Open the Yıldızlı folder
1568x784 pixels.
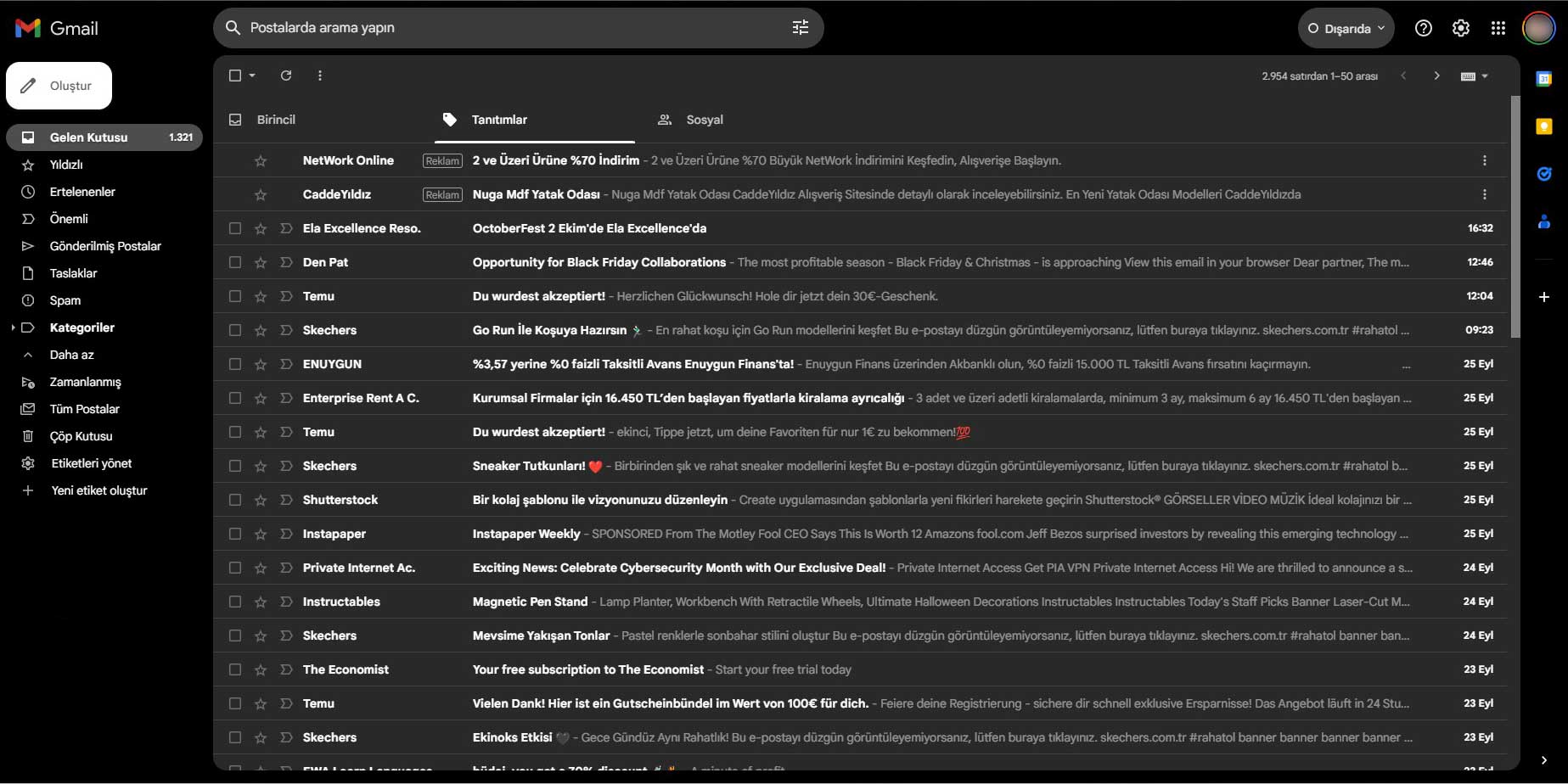tap(66, 165)
